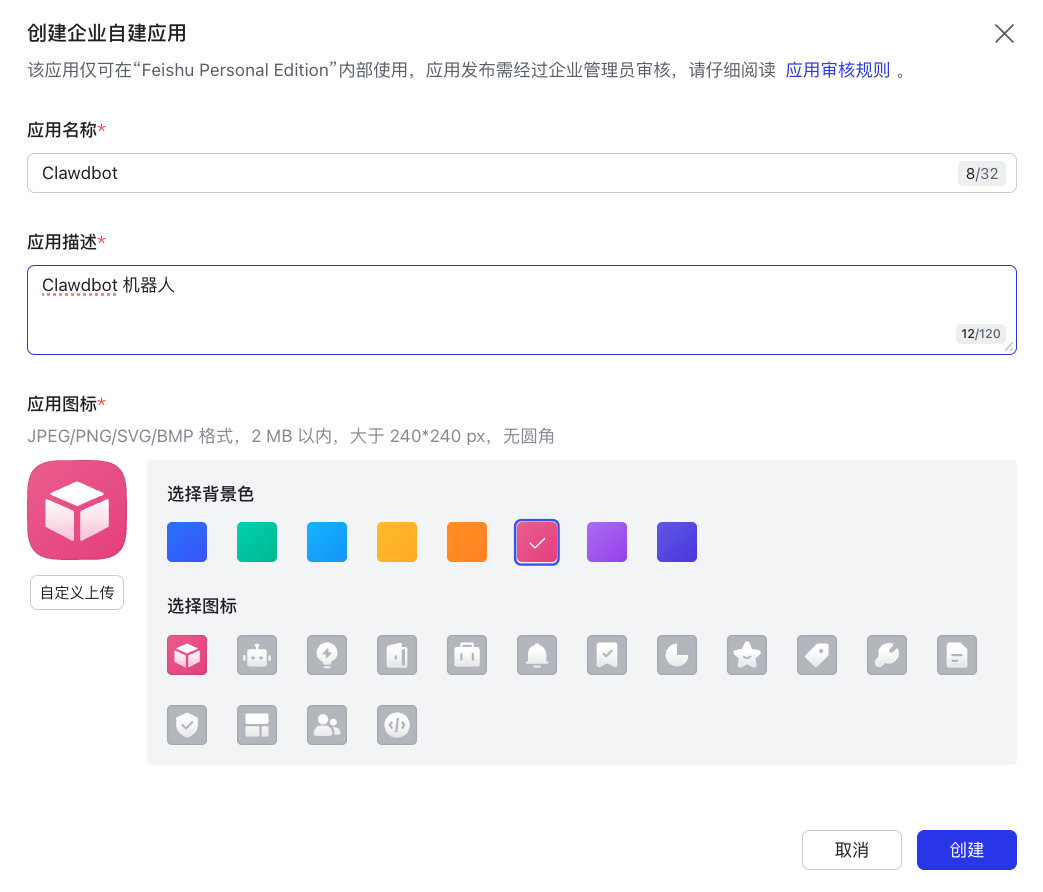The image size is (1043, 892).
Task: Pick the lightbulb app icon
Action: (x=327, y=655)
